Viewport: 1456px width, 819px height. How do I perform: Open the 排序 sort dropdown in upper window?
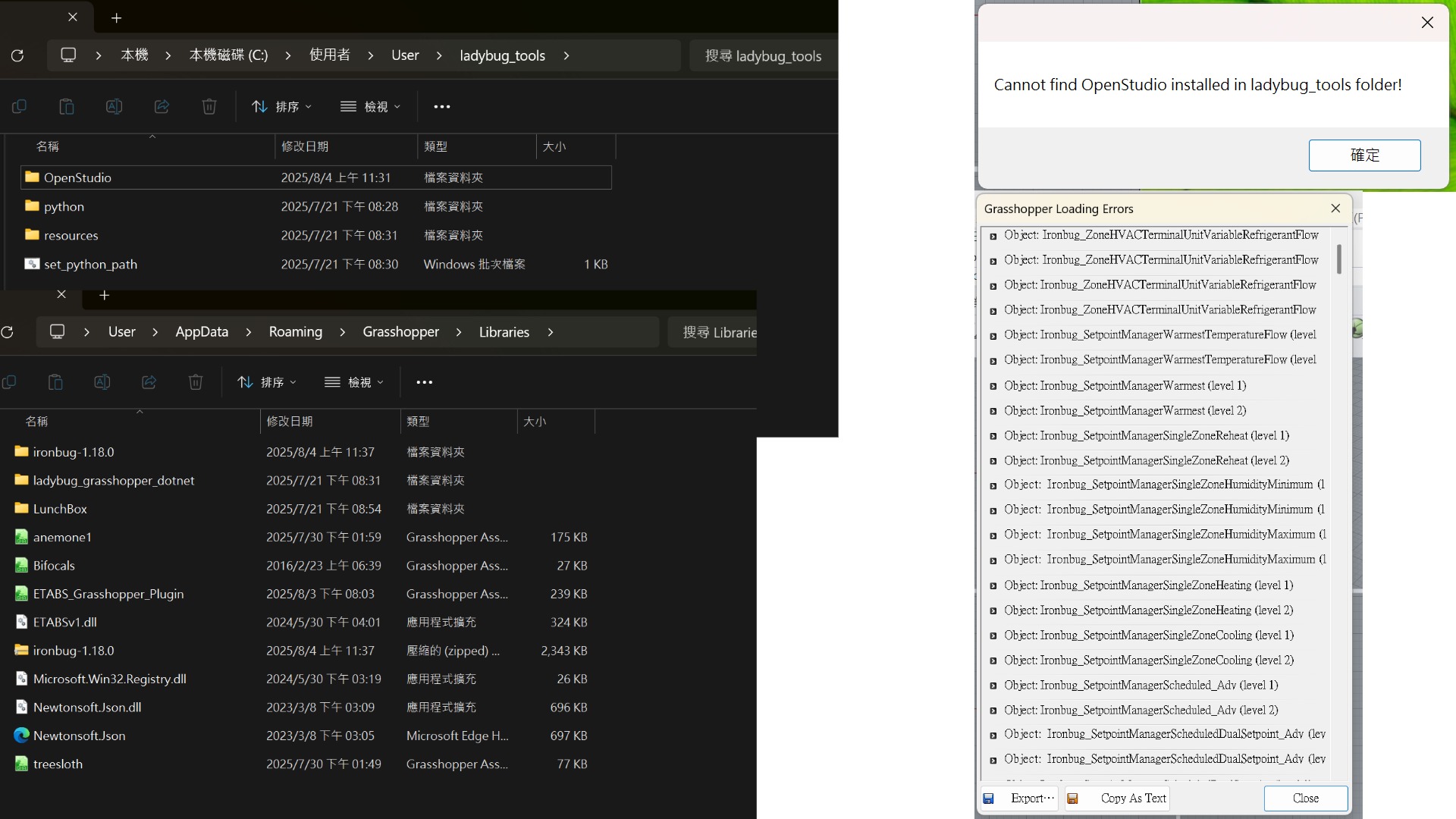pyautogui.click(x=281, y=107)
